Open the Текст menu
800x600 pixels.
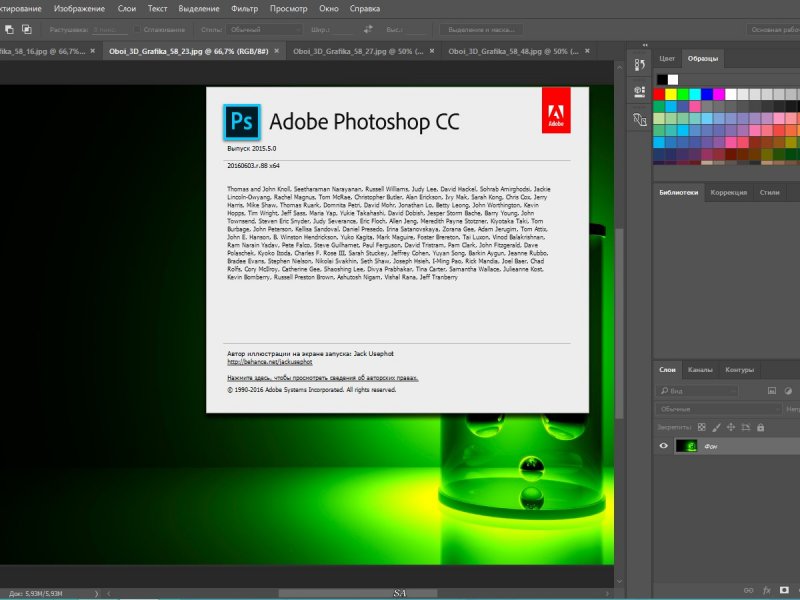[x=157, y=9]
